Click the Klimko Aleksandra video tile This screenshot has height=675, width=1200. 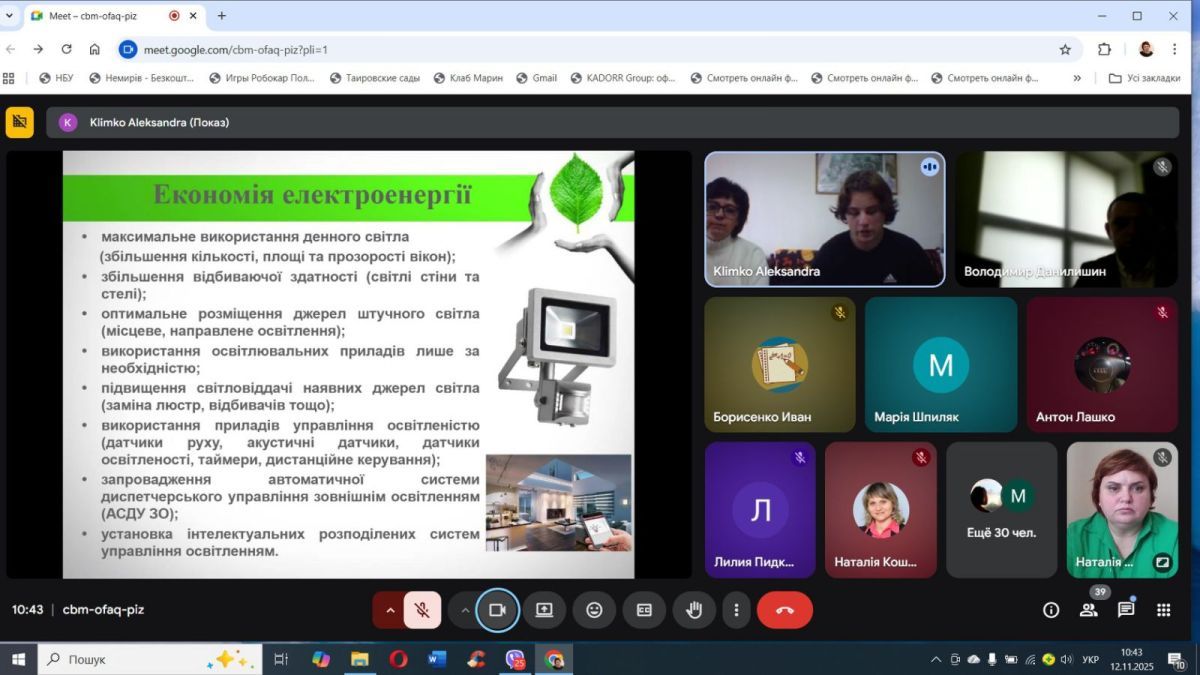pos(824,220)
